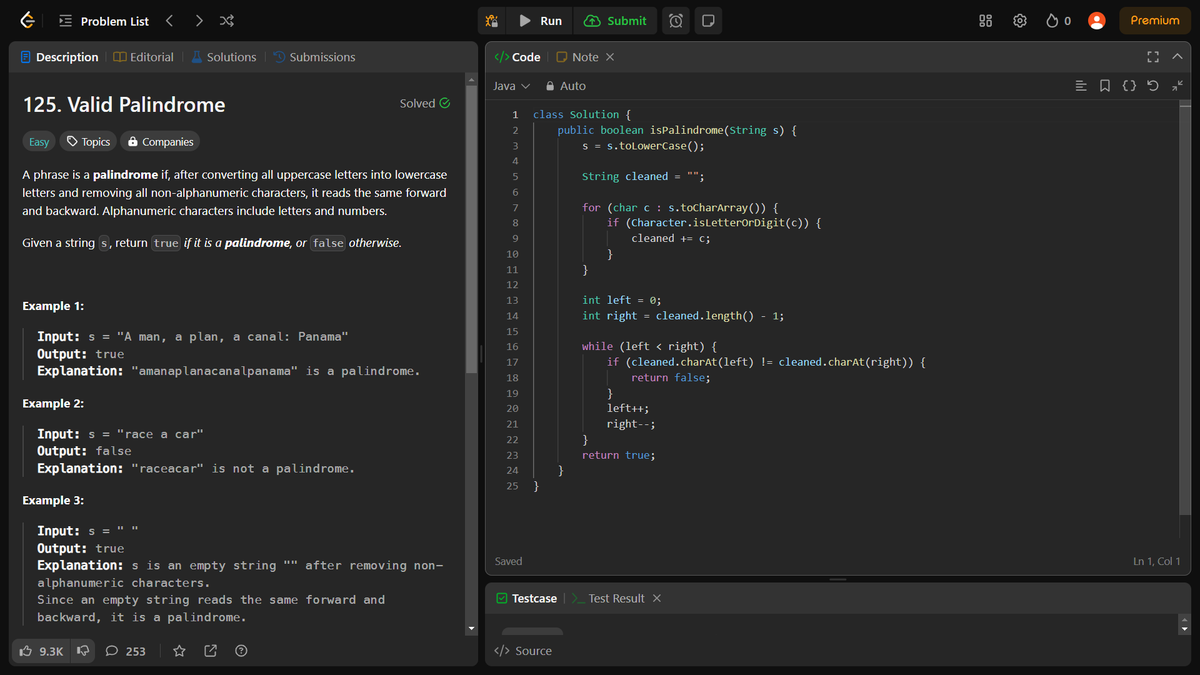Click code line number 16
1200x675 pixels.
512,346
